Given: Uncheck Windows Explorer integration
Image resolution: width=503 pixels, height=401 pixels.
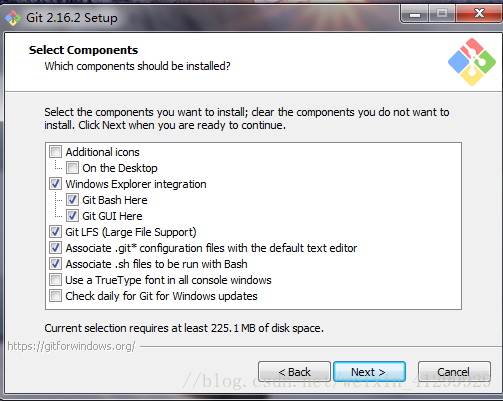Looking at the screenshot, I should (55, 184).
